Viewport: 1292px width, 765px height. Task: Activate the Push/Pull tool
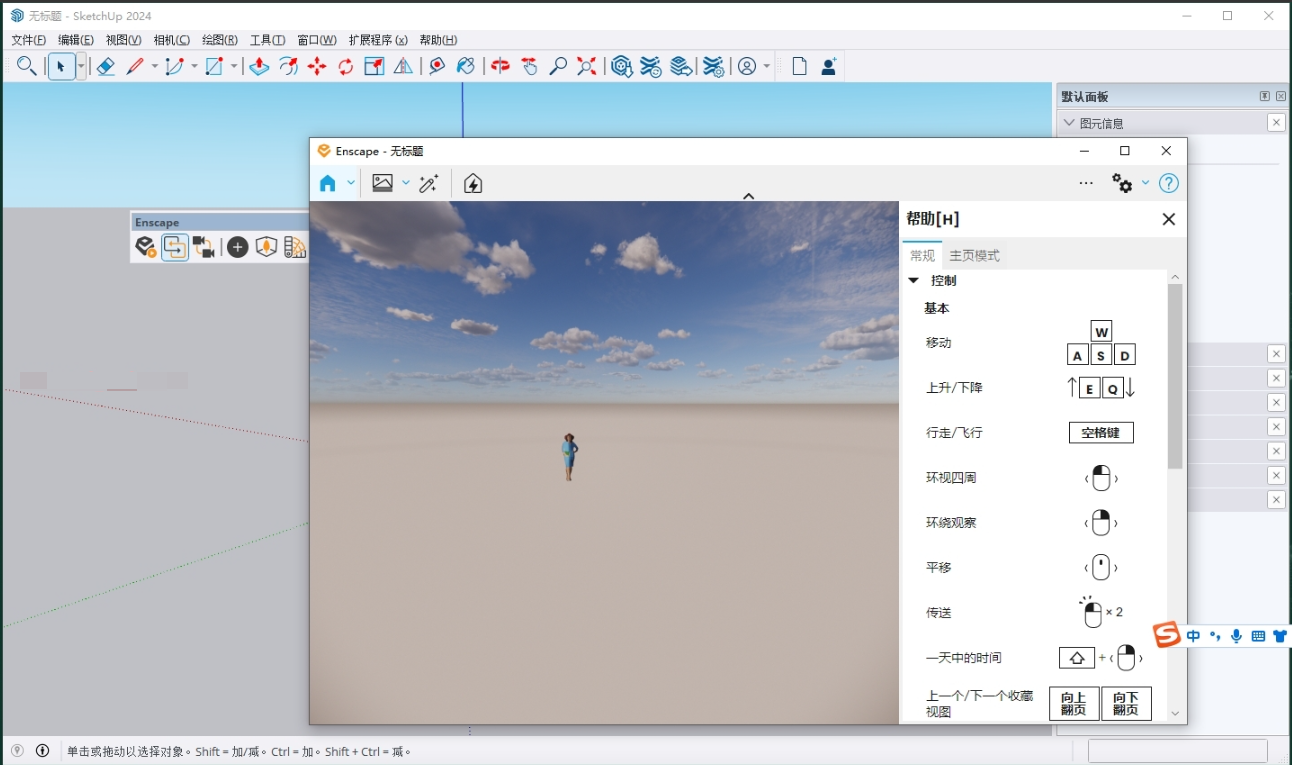click(x=259, y=66)
